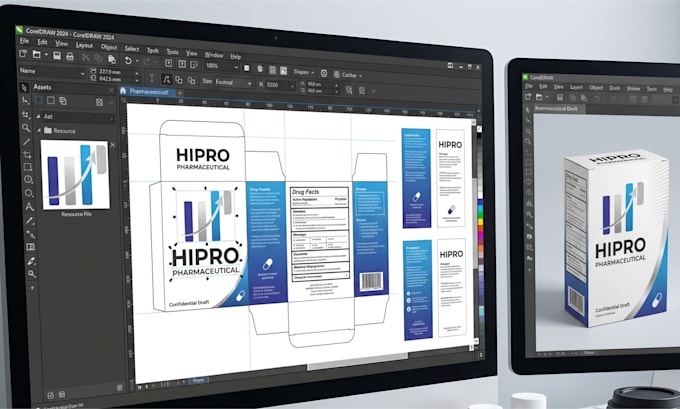Click the Copy icon next to Cut
Screen dimensions: 680x409
click(98, 58)
